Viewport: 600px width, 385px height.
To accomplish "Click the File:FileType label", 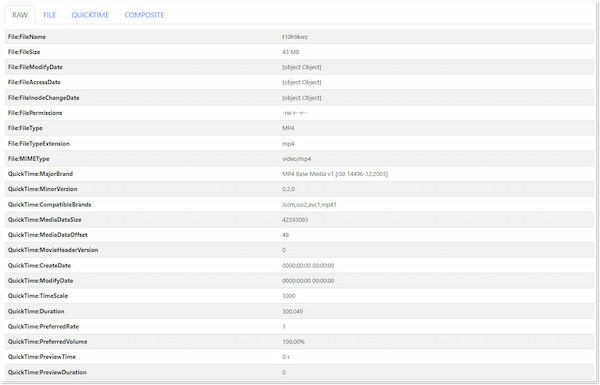I will click(25, 128).
